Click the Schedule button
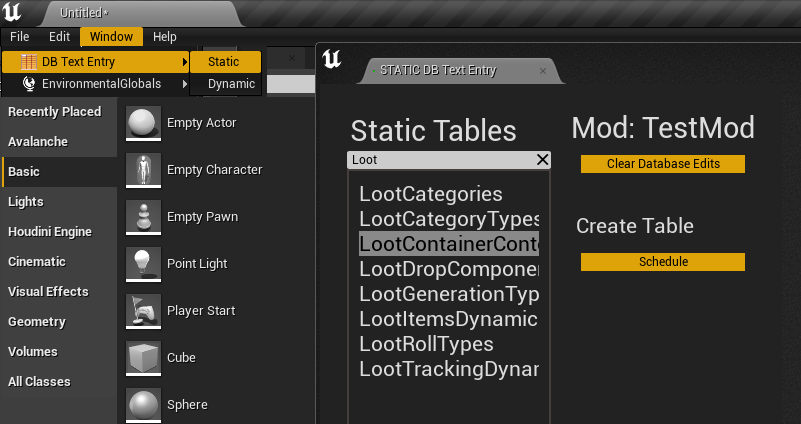 663,262
